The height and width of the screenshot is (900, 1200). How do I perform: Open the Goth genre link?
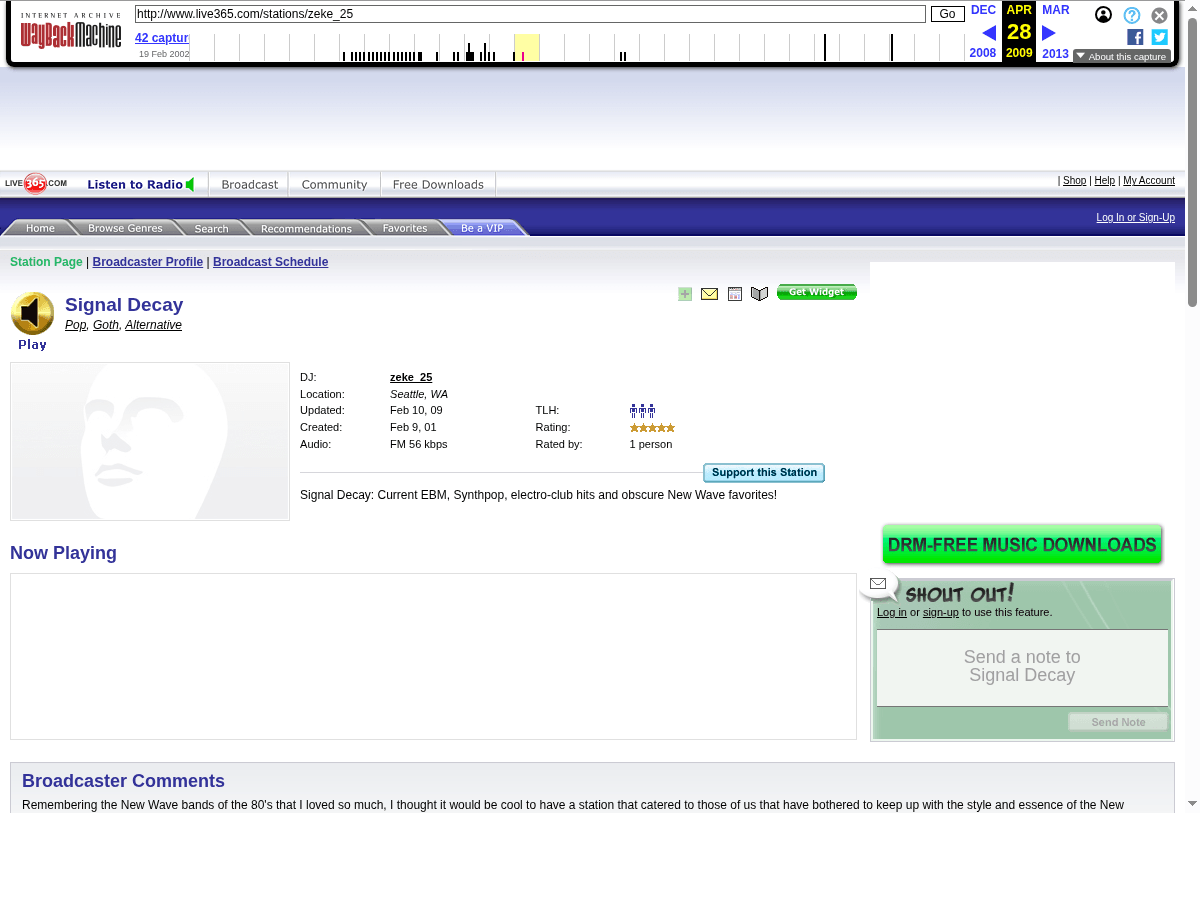coord(106,325)
